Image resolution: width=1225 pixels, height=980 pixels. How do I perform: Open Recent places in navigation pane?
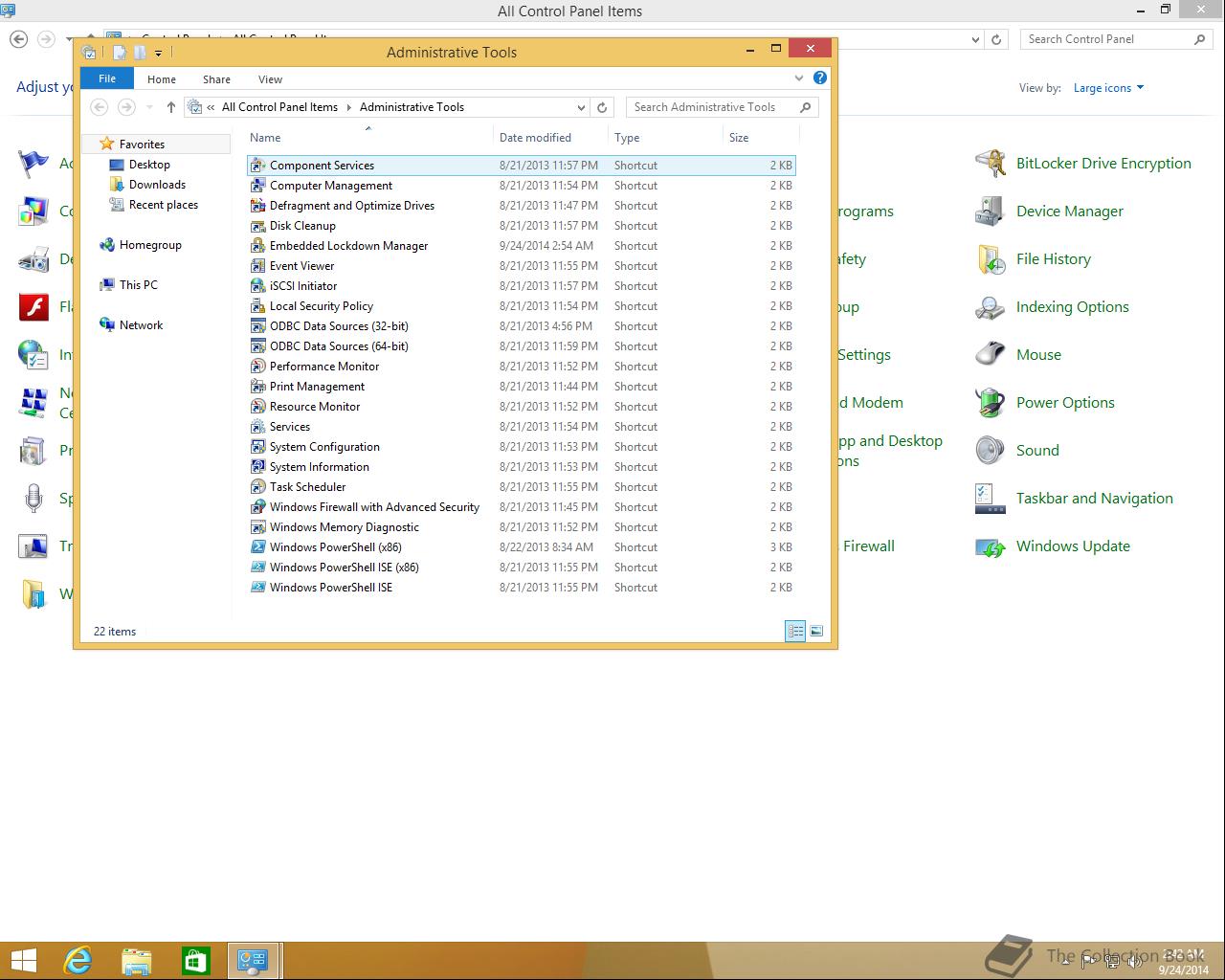pos(163,205)
